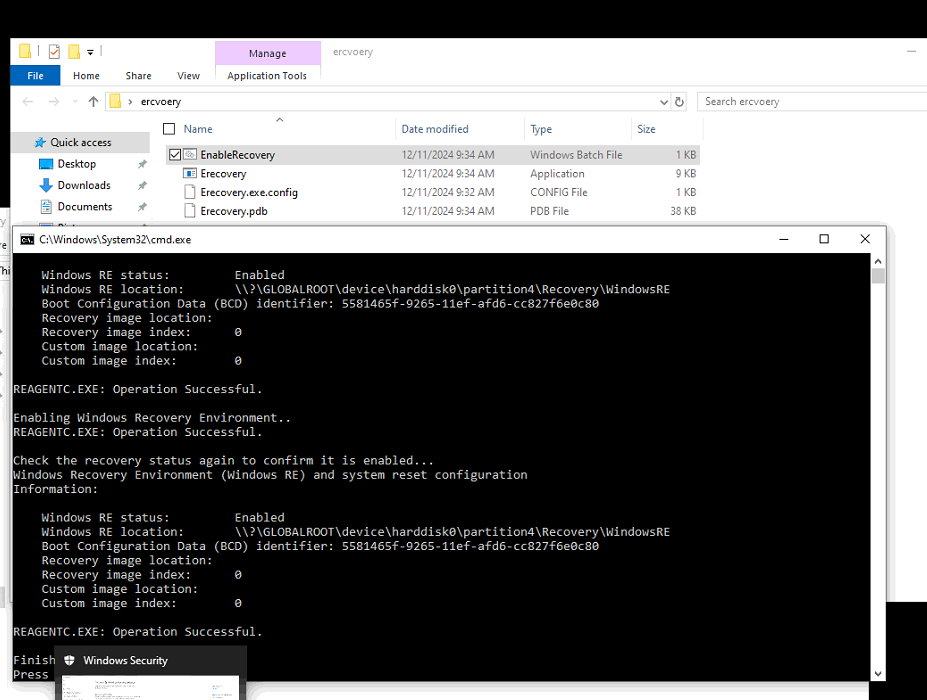927x700 pixels.
Task: Click the Windows Security preview title
Action: [x=125, y=660]
